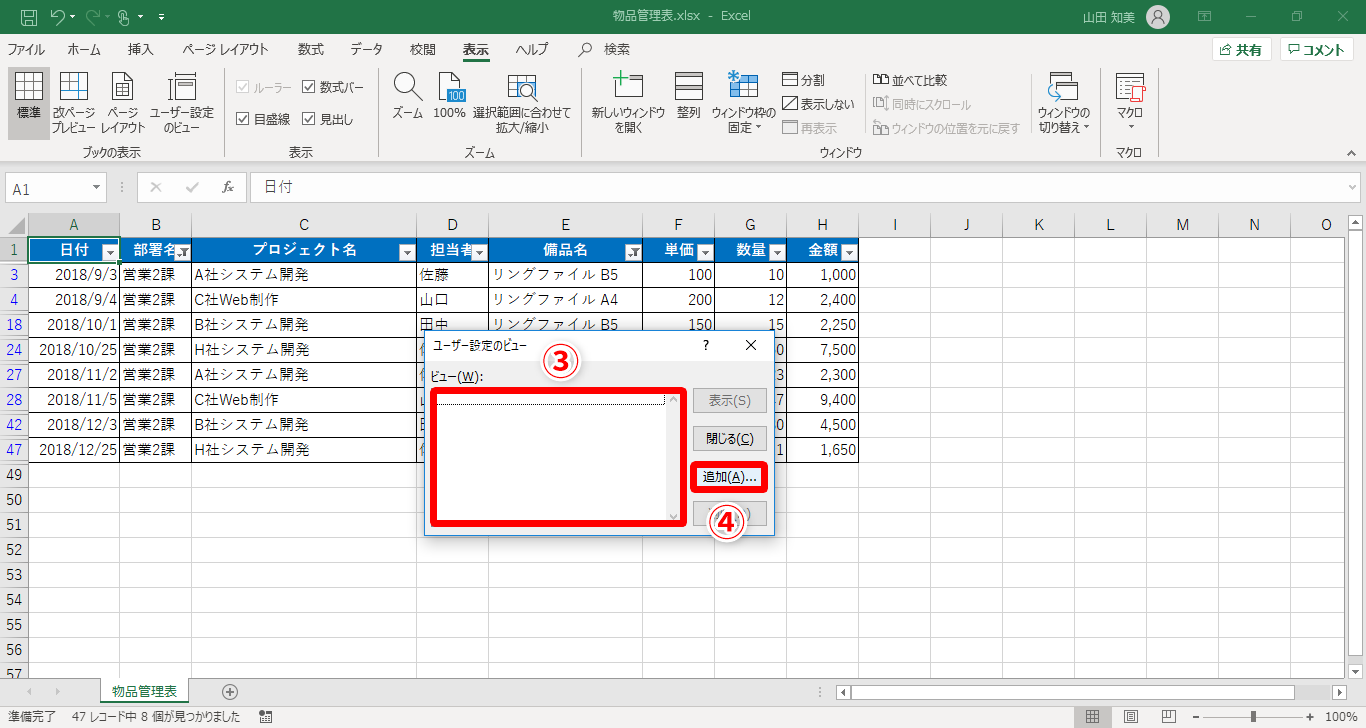Open the Name Box dropdown
The height and width of the screenshot is (728, 1366).
(x=97, y=187)
